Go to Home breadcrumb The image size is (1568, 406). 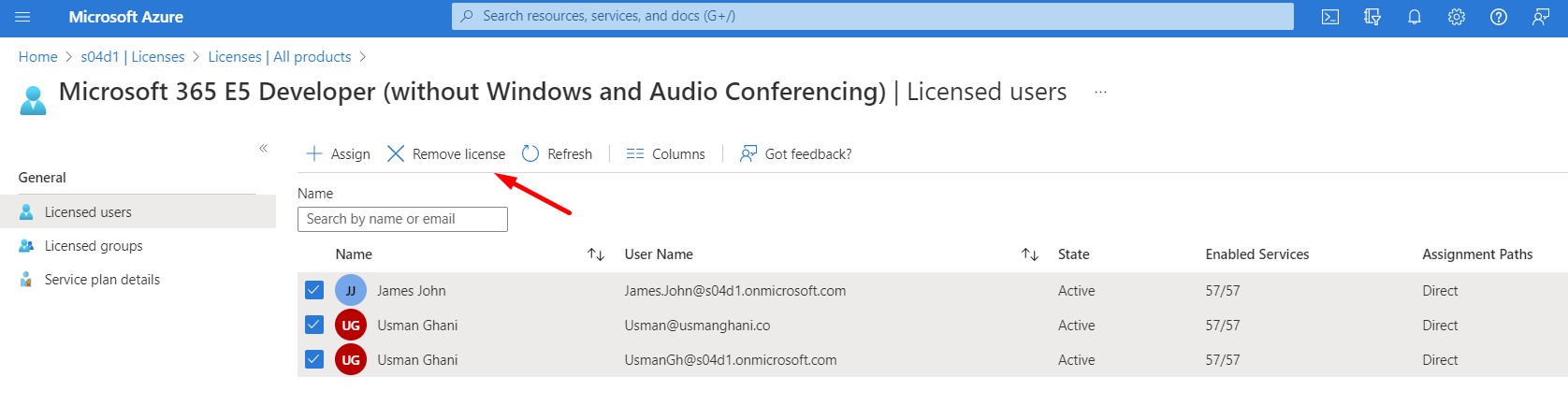pos(38,57)
